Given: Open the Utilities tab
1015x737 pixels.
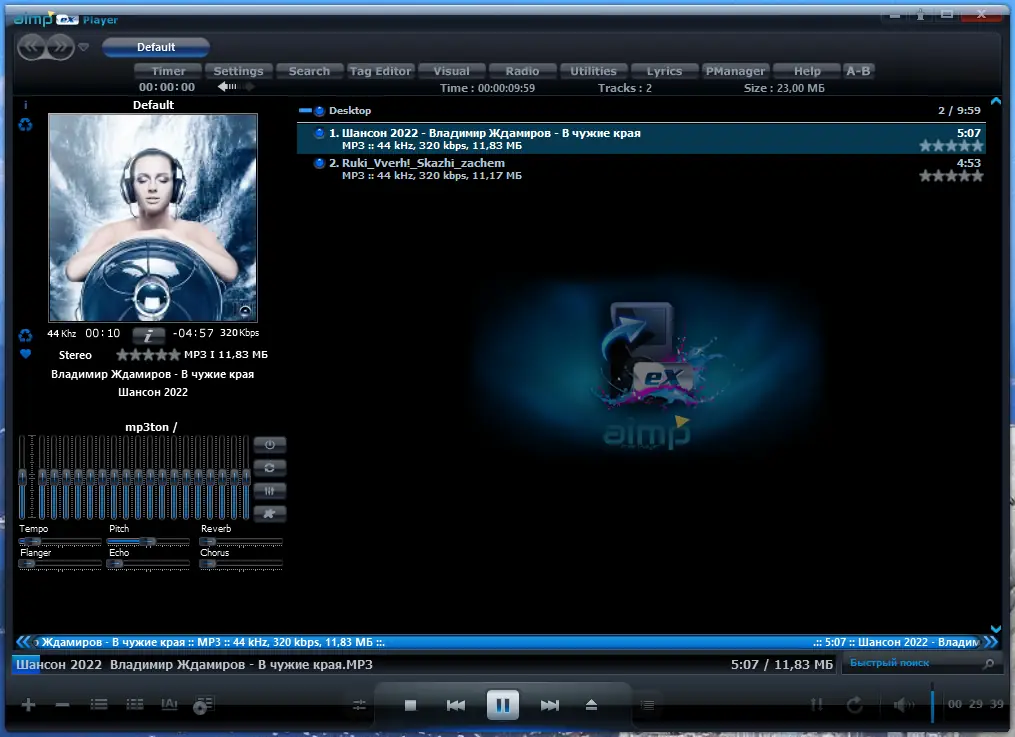Looking at the screenshot, I should coord(594,71).
